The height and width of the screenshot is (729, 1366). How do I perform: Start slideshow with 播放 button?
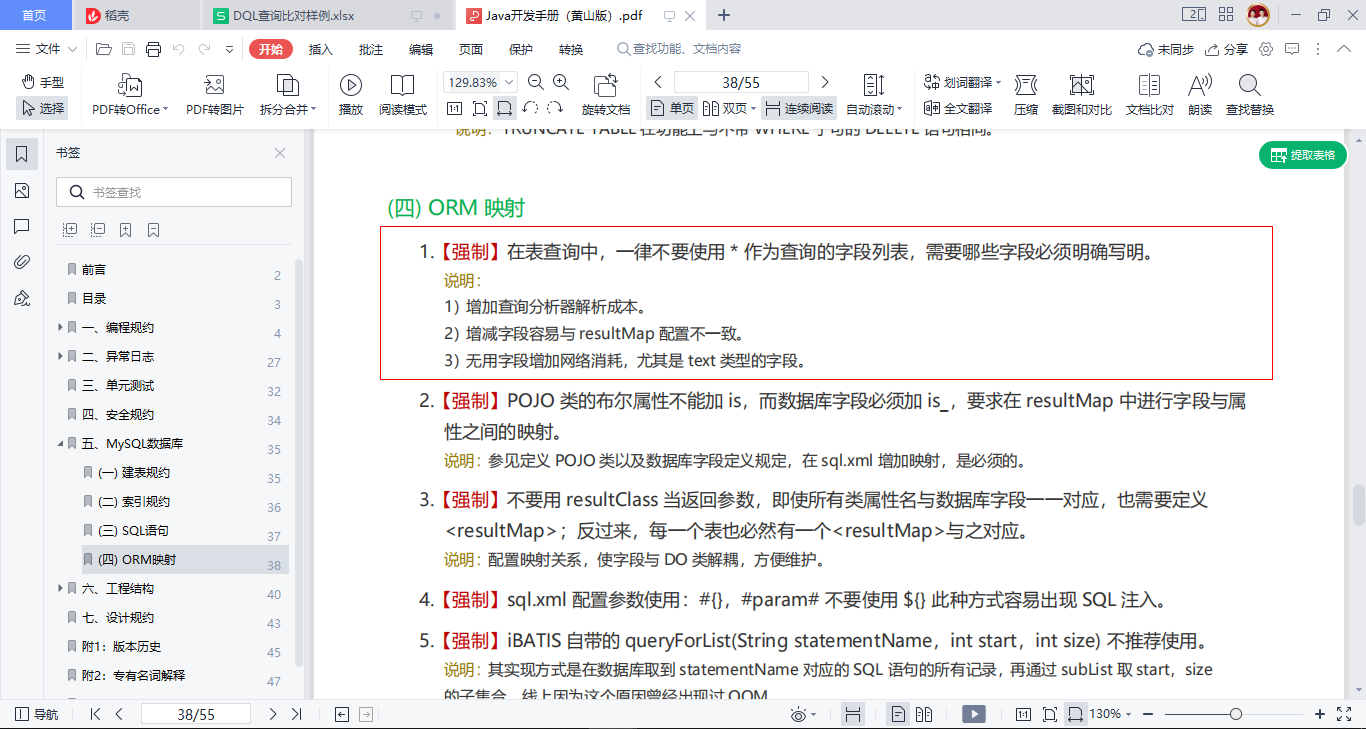click(351, 95)
